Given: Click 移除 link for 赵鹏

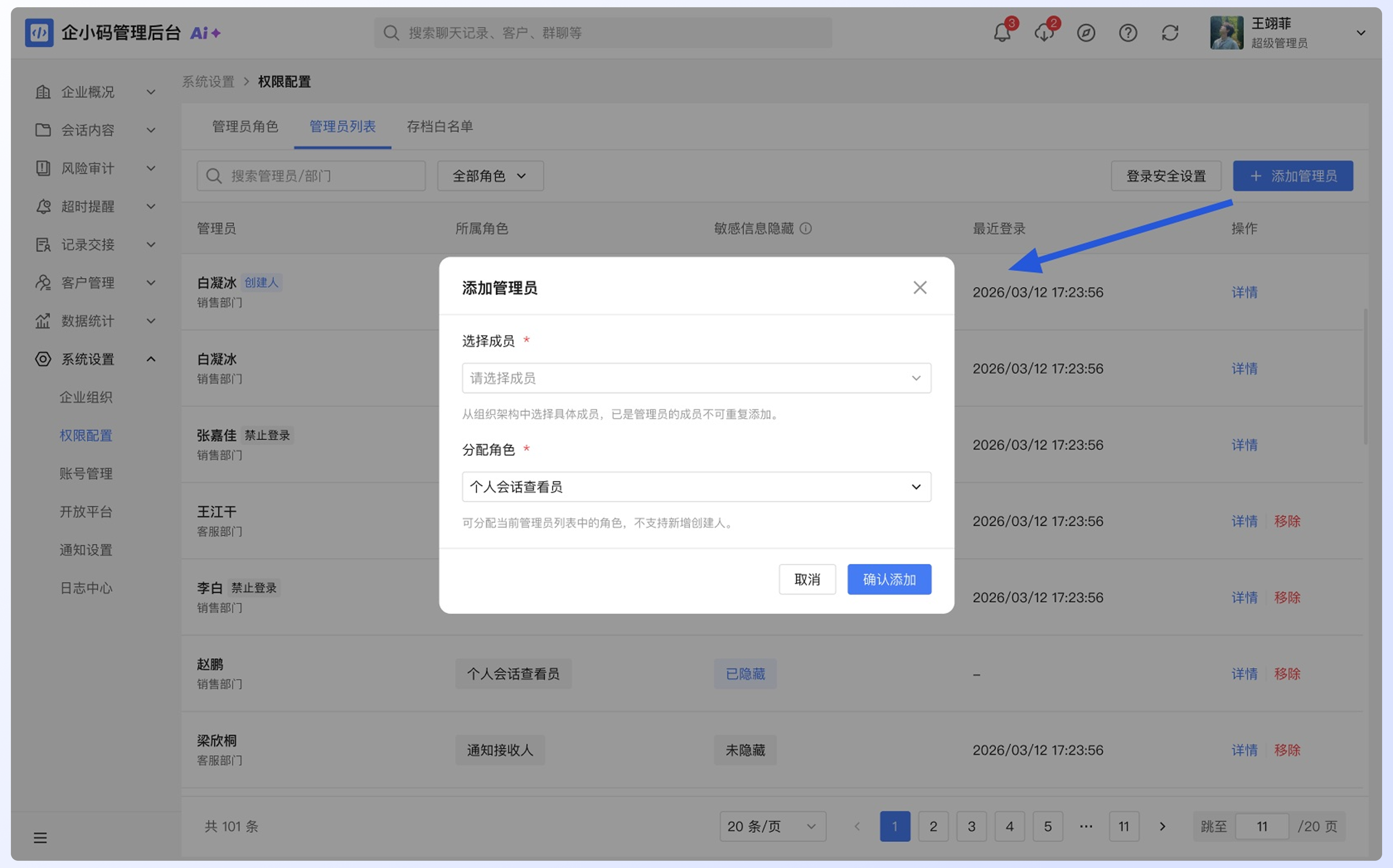Looking at the screenshot, I should (1287, 673).
